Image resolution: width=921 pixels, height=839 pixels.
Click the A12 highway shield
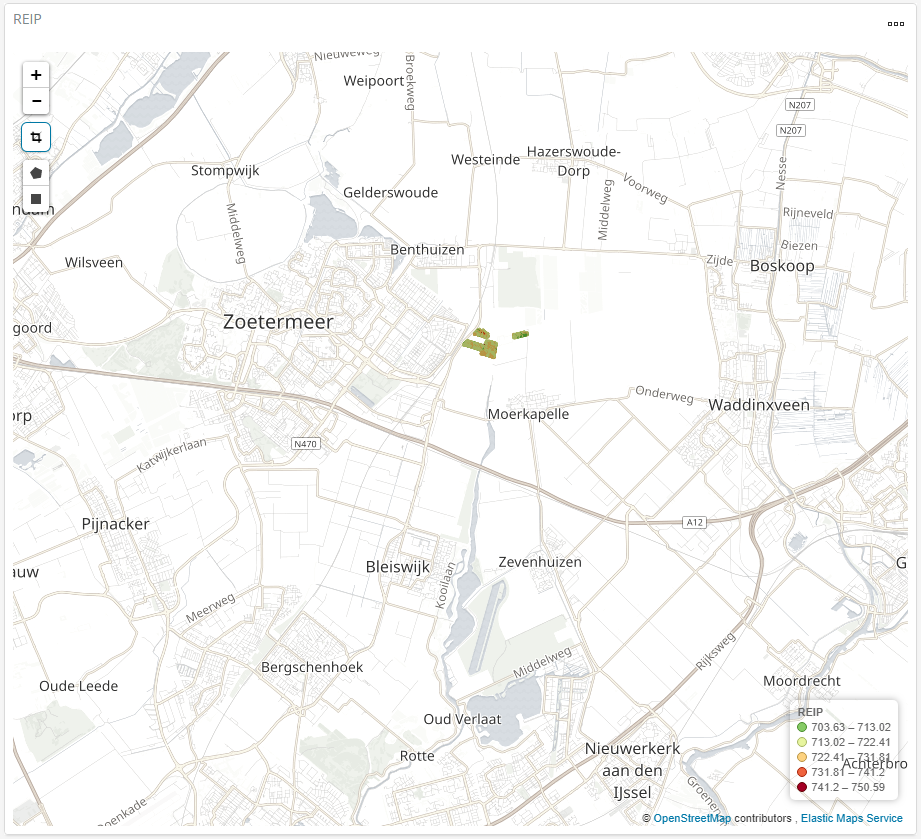tap(694, 522)
